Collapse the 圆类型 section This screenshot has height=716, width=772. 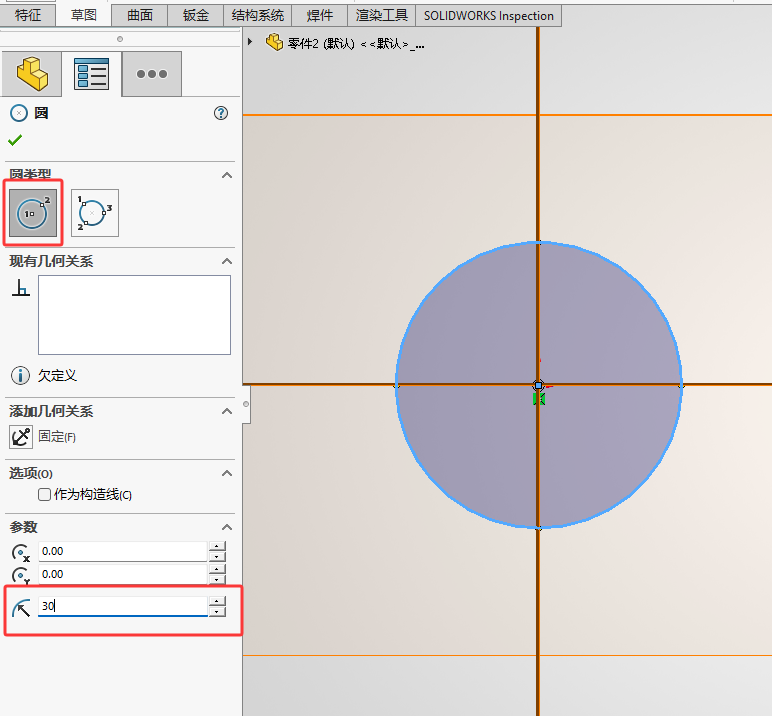(227, 175)
